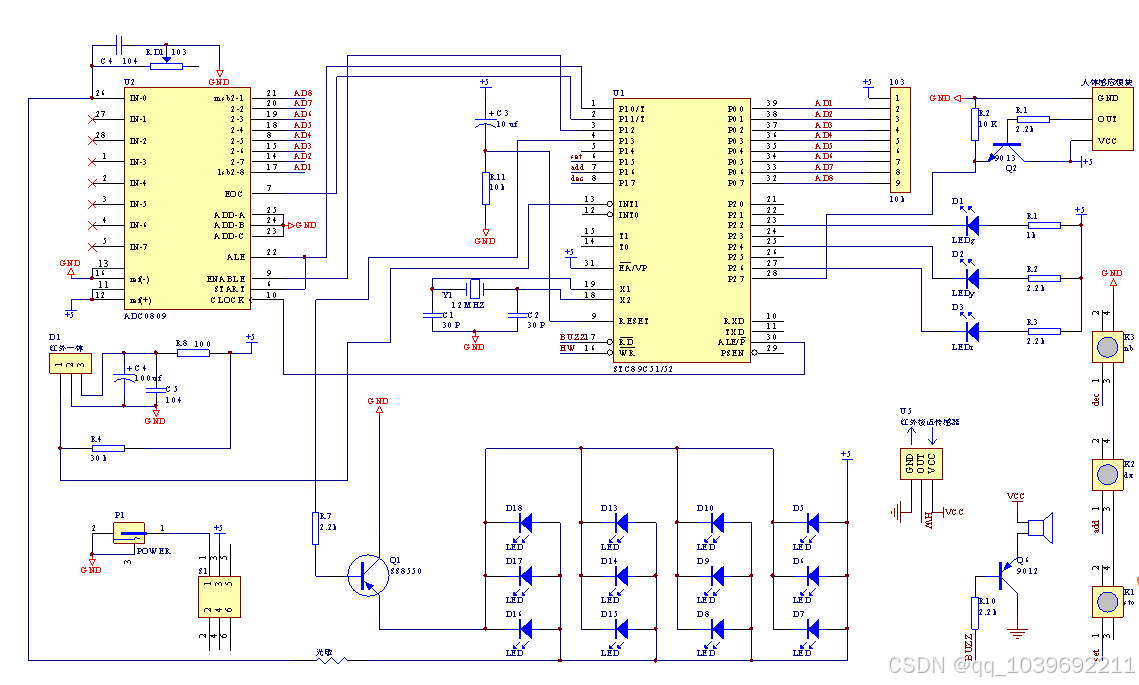Screen dimensions: 1139x685
Task: Click the CLOCK pin label on U2
Action: [x=227, y=300]
